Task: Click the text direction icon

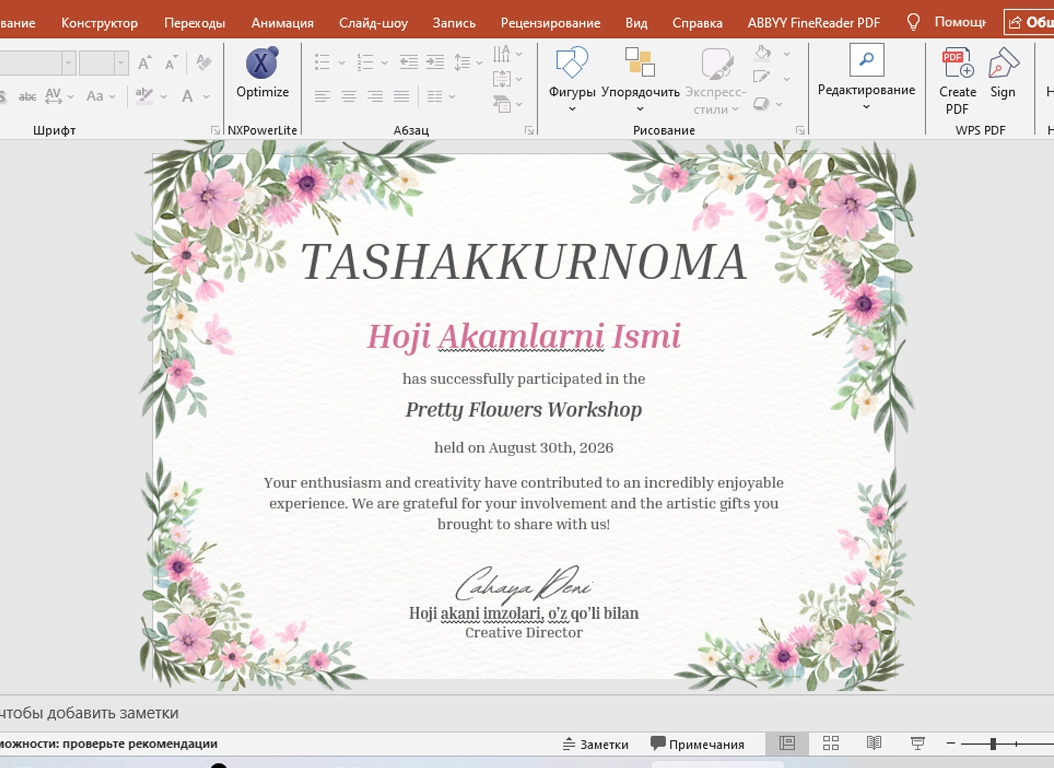Action: (x=501, y=53)
